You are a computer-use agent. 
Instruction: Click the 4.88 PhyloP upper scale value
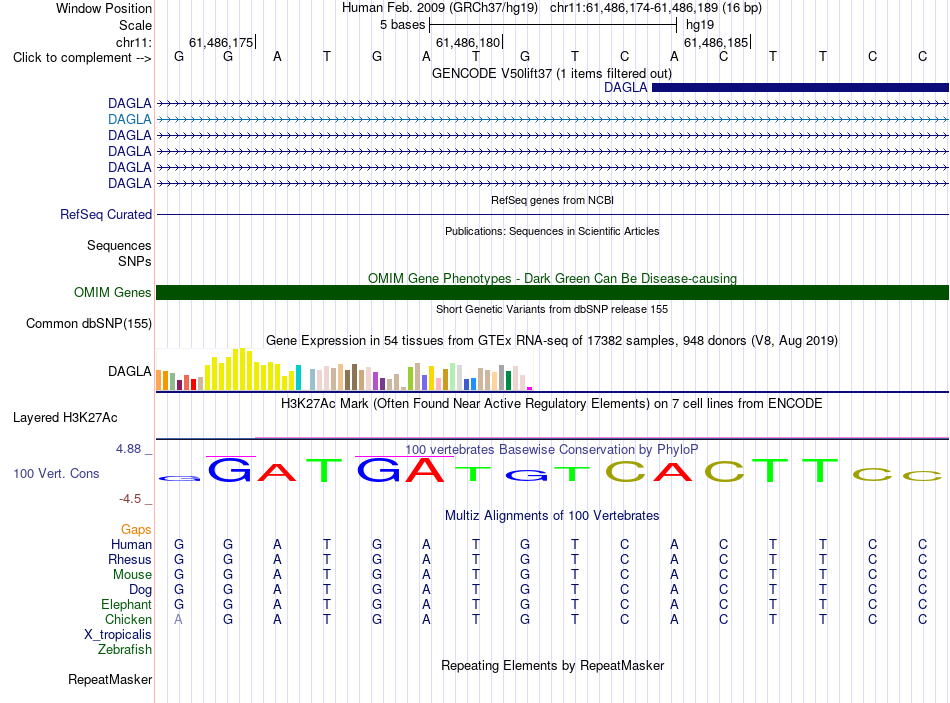(128, 449)
